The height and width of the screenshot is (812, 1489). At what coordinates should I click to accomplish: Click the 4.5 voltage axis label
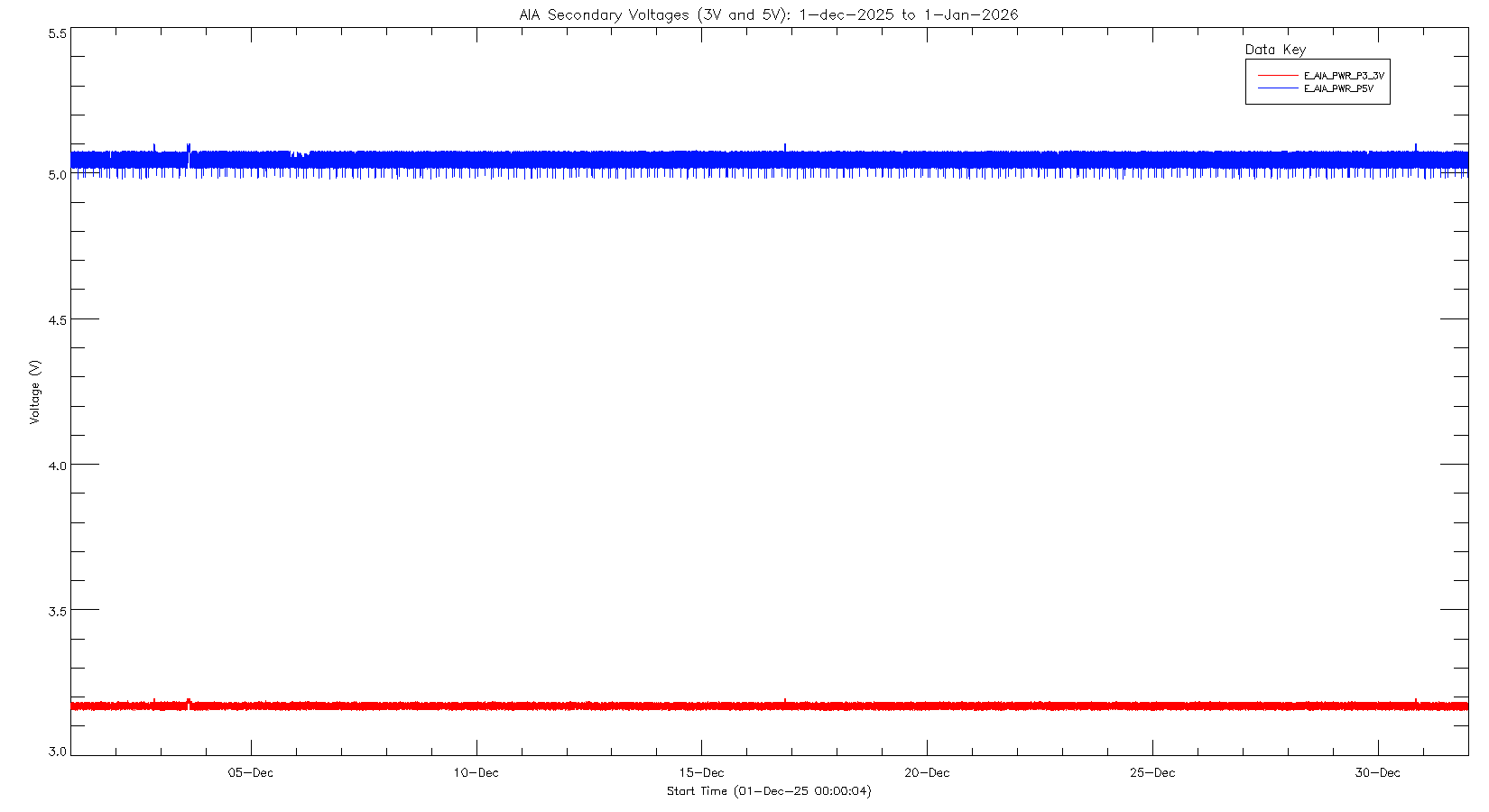(57, 319)
